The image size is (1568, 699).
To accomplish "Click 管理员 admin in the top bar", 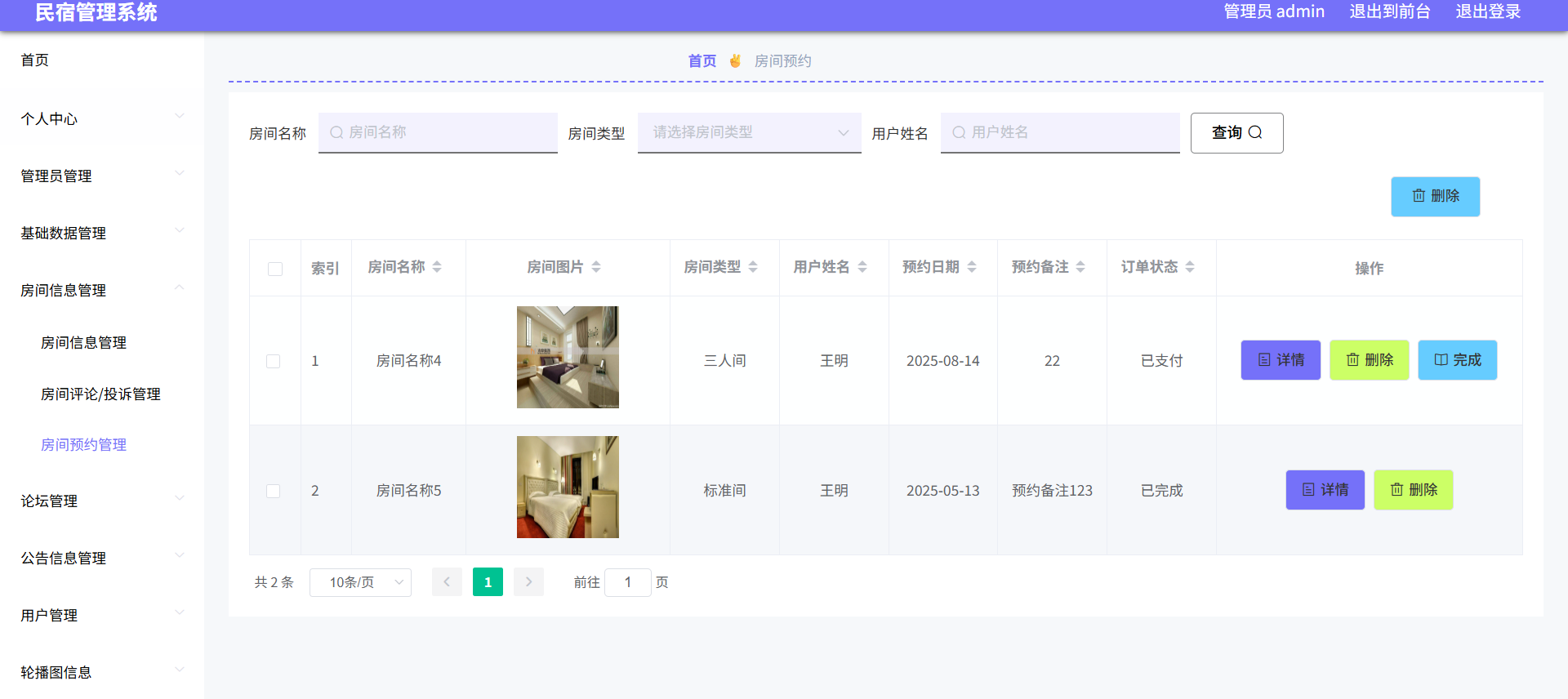I will coord(1274,11).
